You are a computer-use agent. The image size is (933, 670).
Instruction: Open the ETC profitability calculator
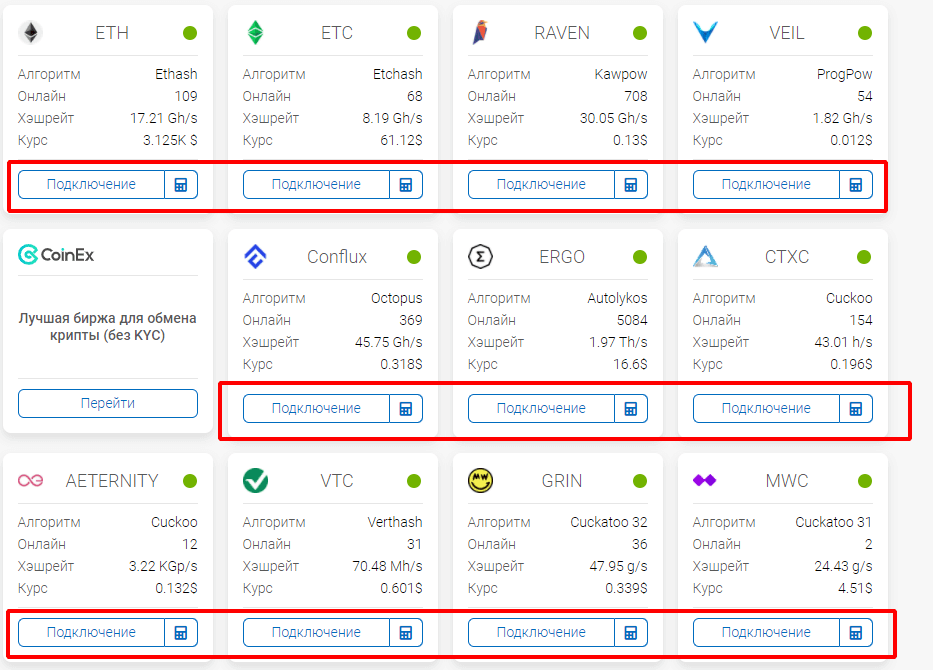406,184
